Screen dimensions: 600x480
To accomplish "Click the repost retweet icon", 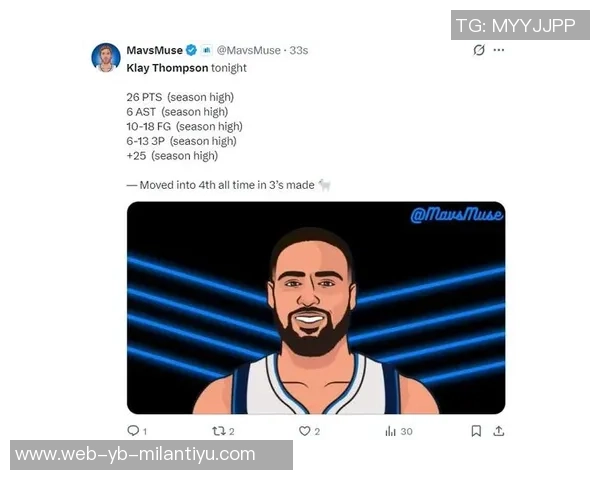I will pos(219,431).
